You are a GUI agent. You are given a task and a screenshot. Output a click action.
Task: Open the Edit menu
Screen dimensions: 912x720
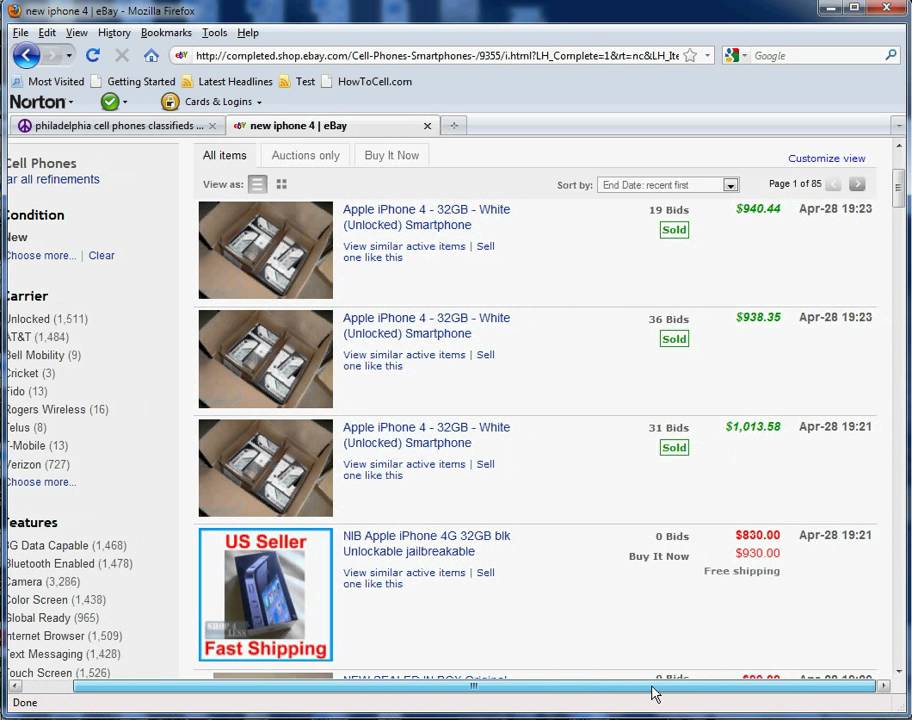pos(47,33)
